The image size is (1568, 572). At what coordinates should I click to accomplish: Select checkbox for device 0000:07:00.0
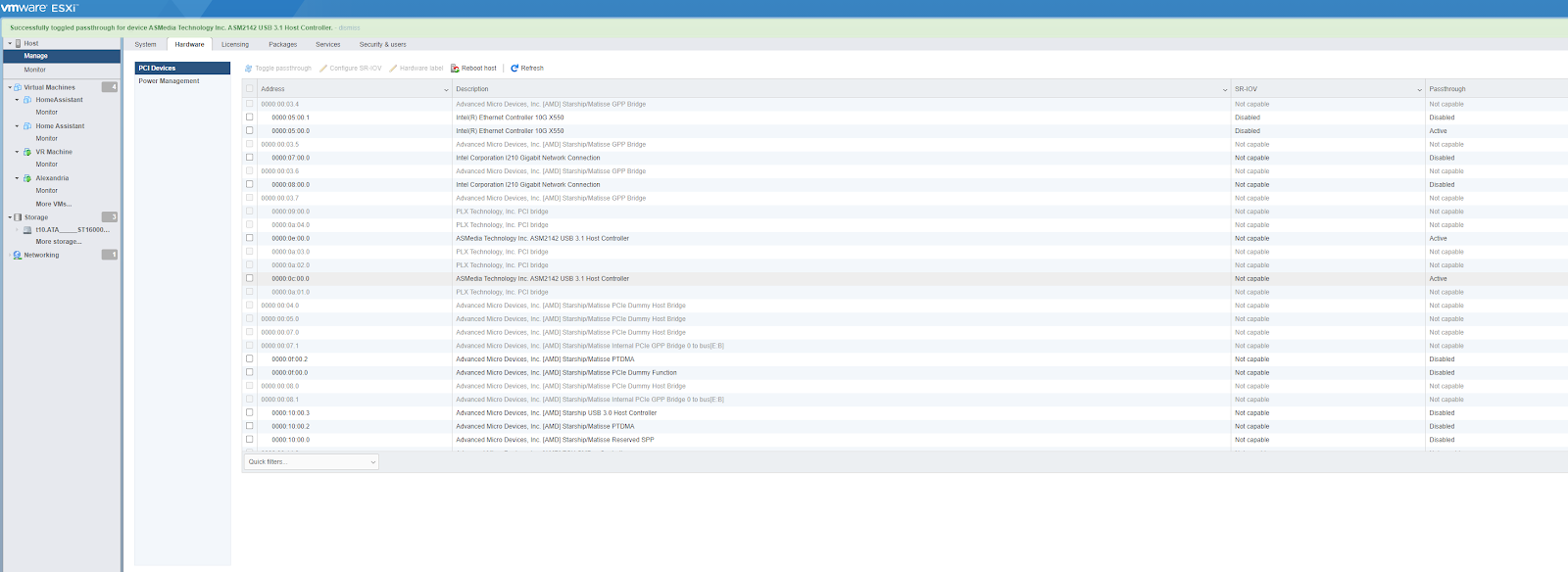(249, 158)
